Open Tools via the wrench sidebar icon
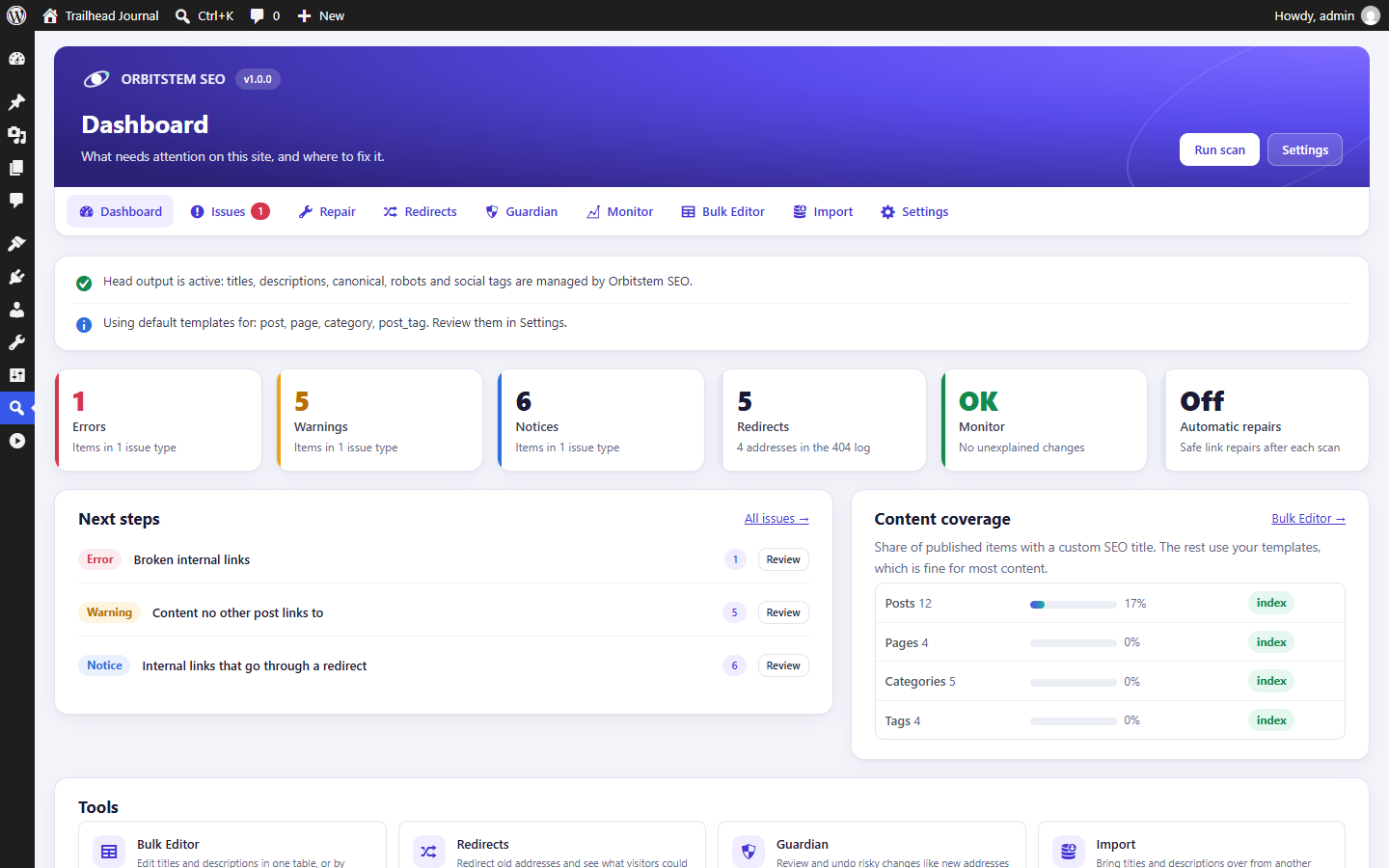 tap(16, 342)
